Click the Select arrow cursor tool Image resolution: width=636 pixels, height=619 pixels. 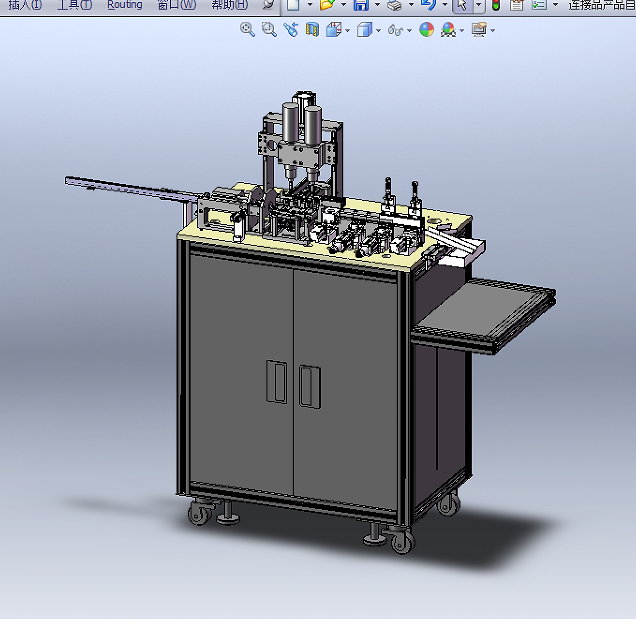point(460,5)
